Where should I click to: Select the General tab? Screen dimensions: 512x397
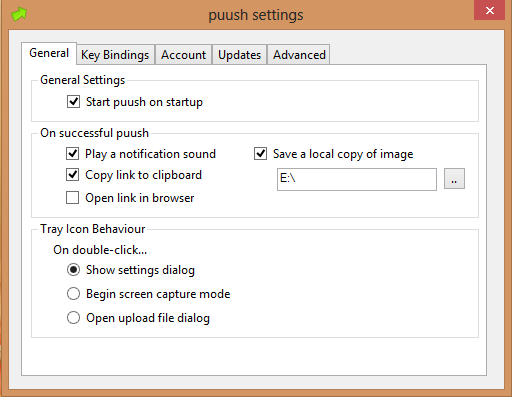pos(49,53)
